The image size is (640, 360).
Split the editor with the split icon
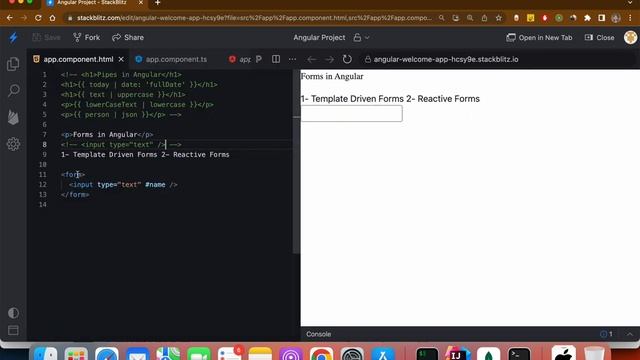pyautogui.click(x=276, y=59)
